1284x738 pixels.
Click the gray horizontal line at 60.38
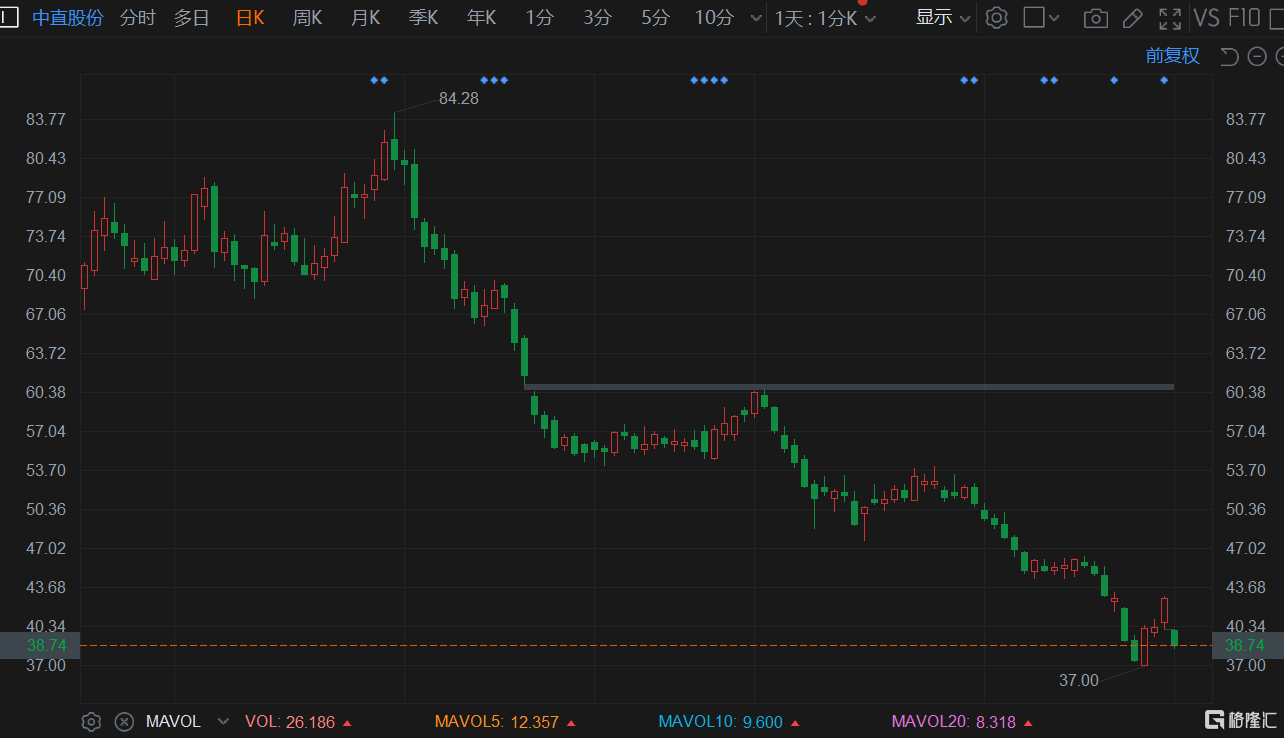(848, 387)
